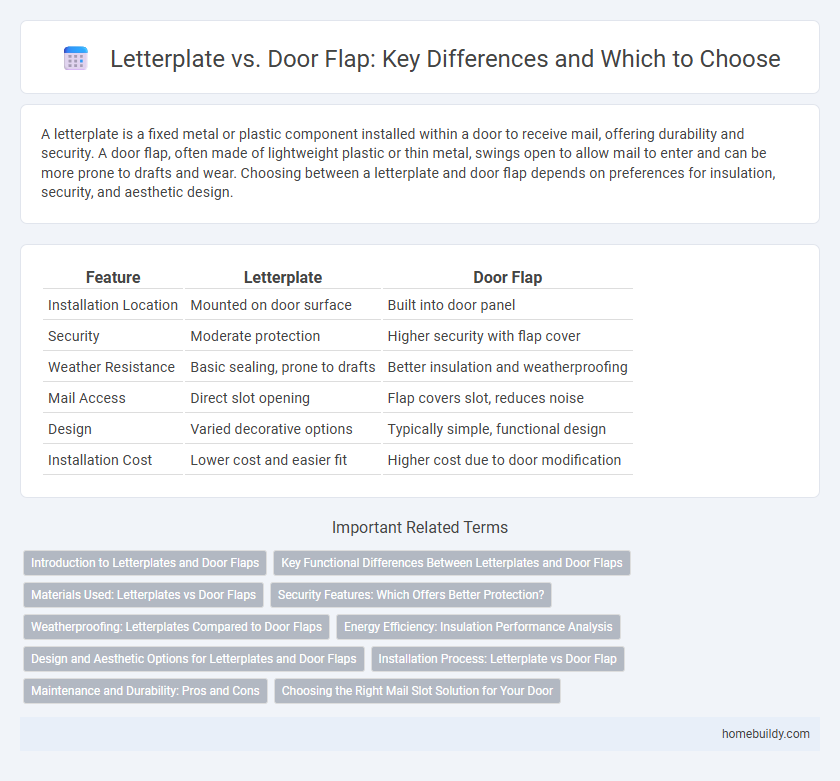Click "Design and Aesthetic Options for Letterplates and Door Flaps"

193,659
